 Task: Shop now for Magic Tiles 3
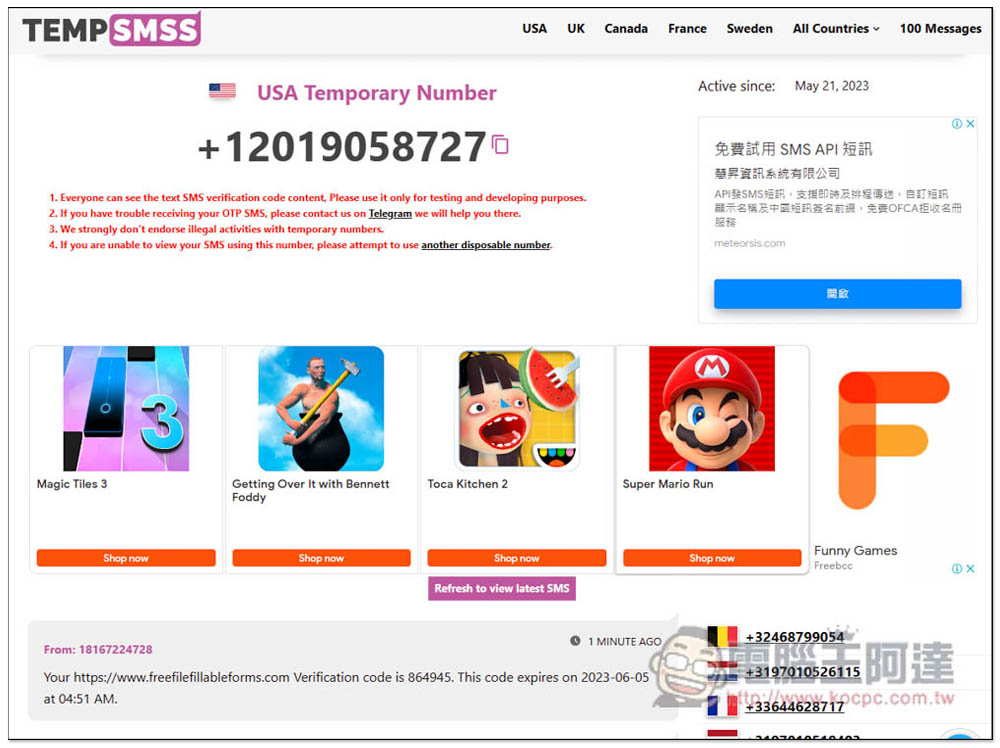(126, 558)
